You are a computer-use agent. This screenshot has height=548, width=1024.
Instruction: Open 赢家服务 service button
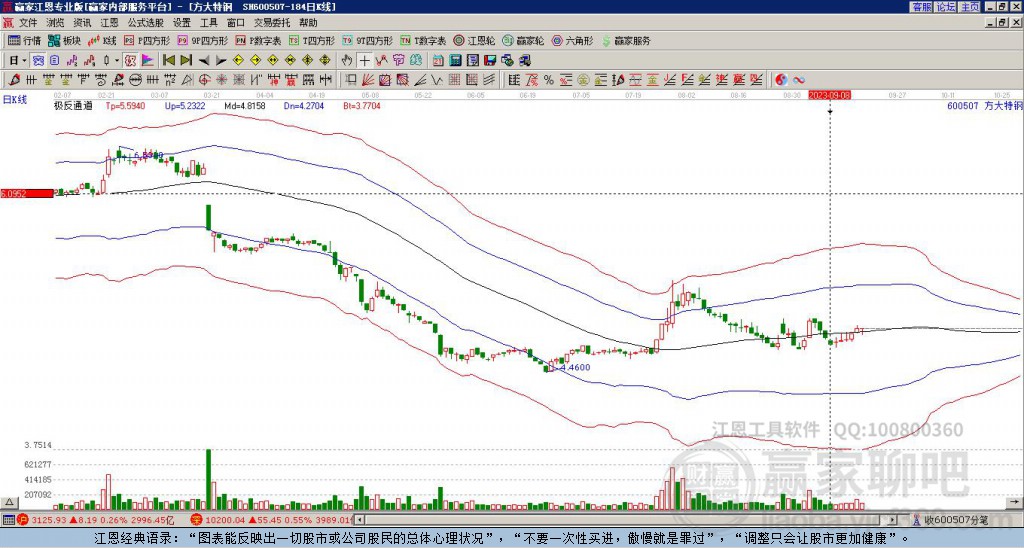[x=626, y=40]
